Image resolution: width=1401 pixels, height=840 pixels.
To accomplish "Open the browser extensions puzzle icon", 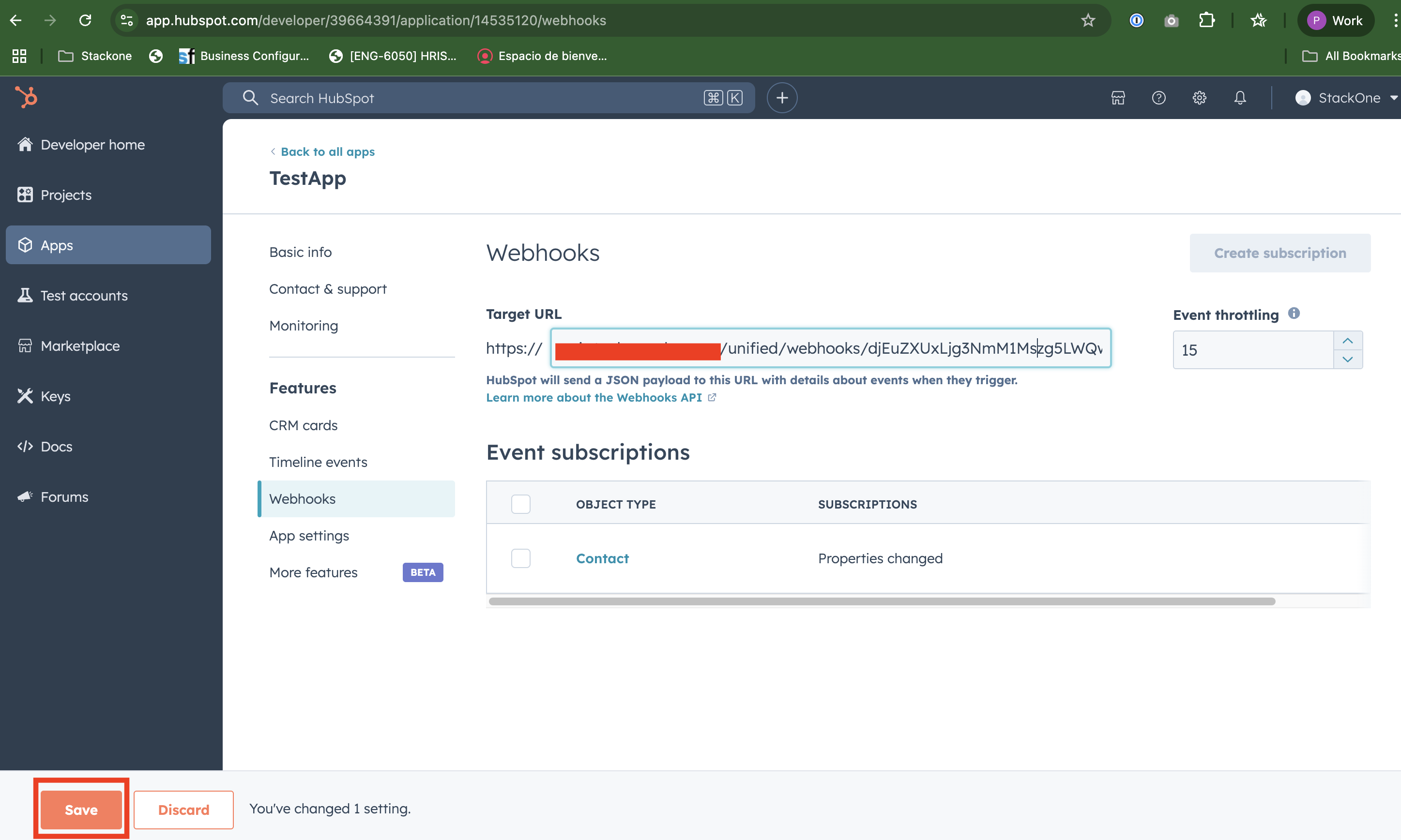I will pyautogui.click(x=1206, y=20).
